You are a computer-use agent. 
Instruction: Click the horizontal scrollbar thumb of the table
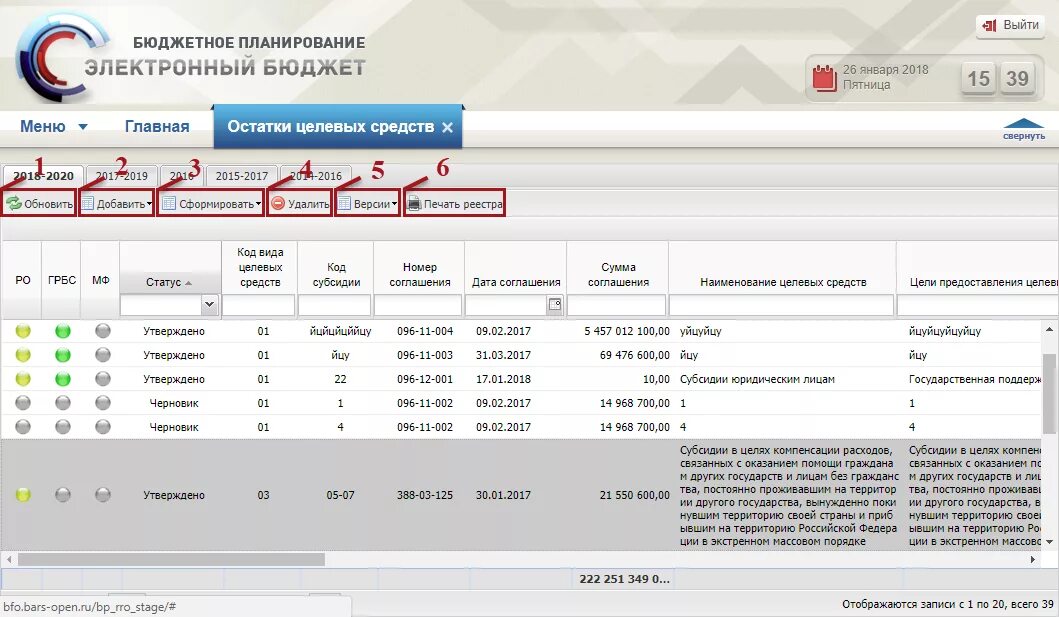[171, 560]
